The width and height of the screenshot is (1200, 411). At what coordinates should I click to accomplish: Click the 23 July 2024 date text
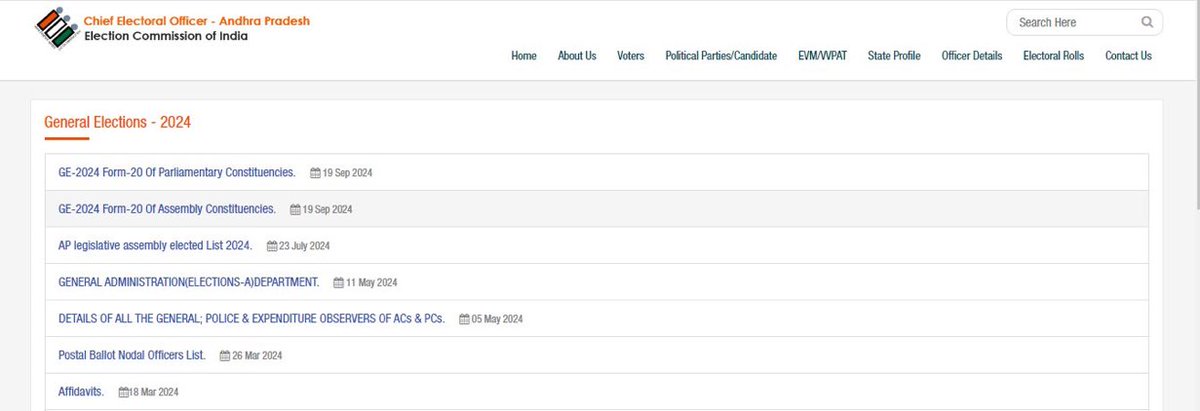click(x=305, y=246)
